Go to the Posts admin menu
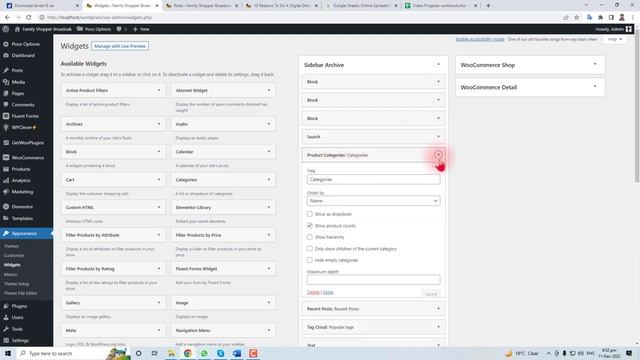Viewport: 640px width, 360px height. pyautogui.click(x=17, y=70)
